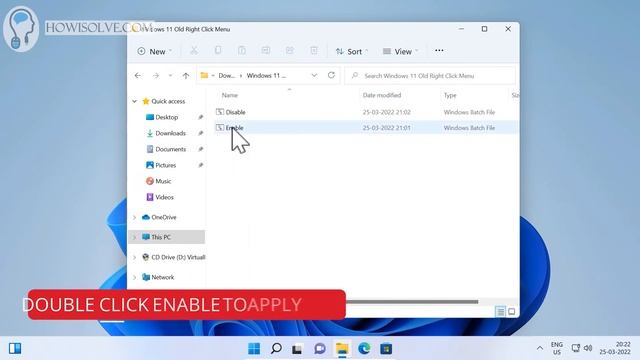Switch to details view layout icon
Image resolution: width=640 pixels, height=360 pixels.
pyautogui.click(x=500, y=312)
